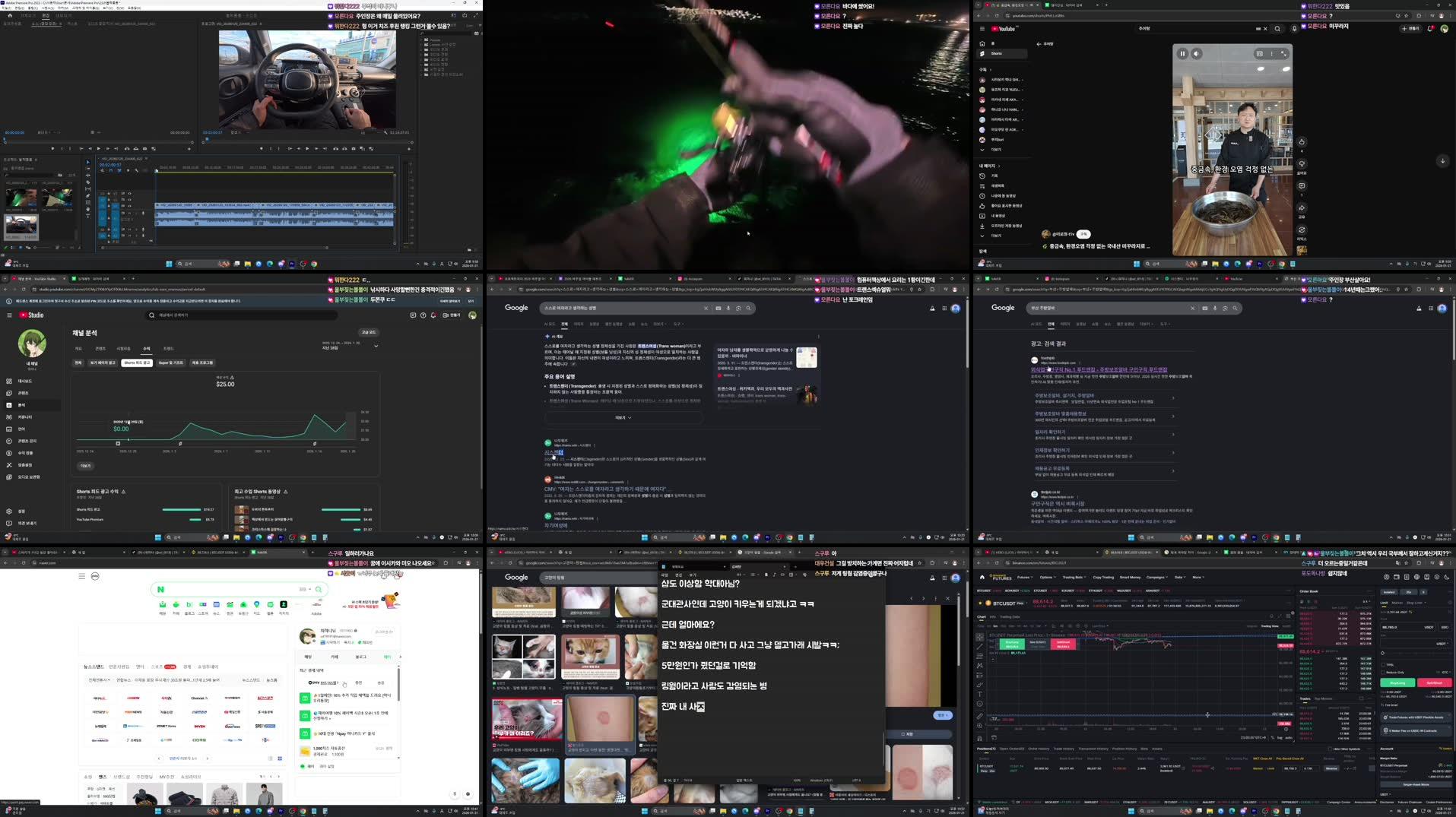Switch to the Market order tab on Binance

click(1397, 603)
